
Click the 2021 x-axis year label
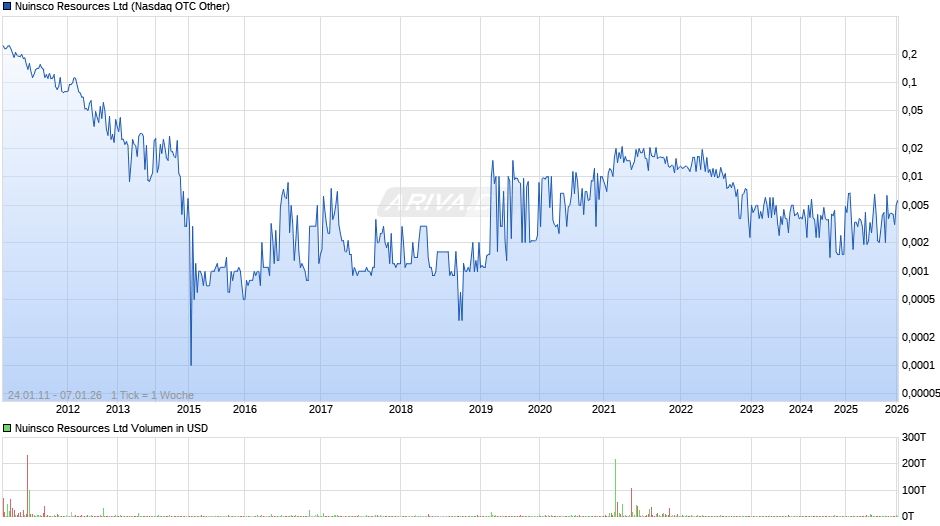(604, 409)
